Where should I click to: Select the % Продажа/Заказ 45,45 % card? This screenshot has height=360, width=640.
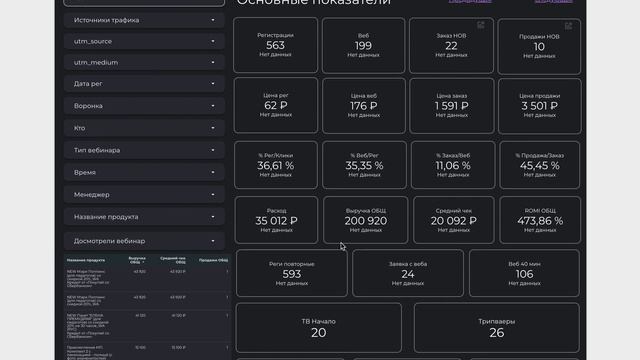click(x=540, y=165)
